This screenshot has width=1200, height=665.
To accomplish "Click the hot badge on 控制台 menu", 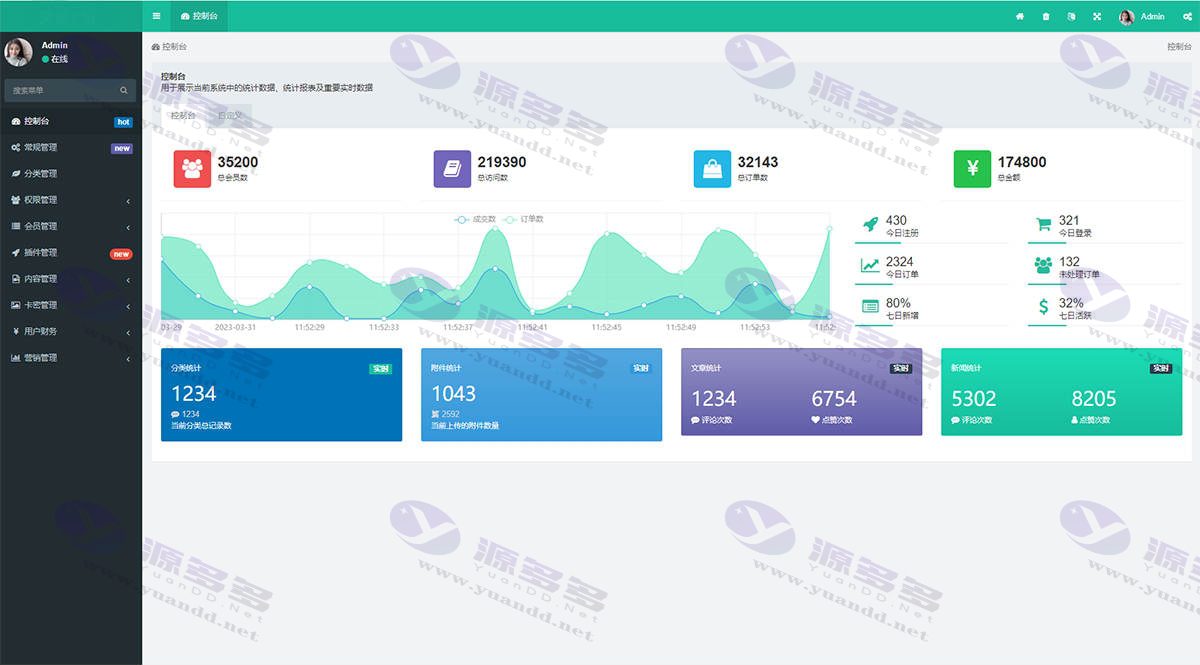I will pyautogui.click(x=123, y=122).
